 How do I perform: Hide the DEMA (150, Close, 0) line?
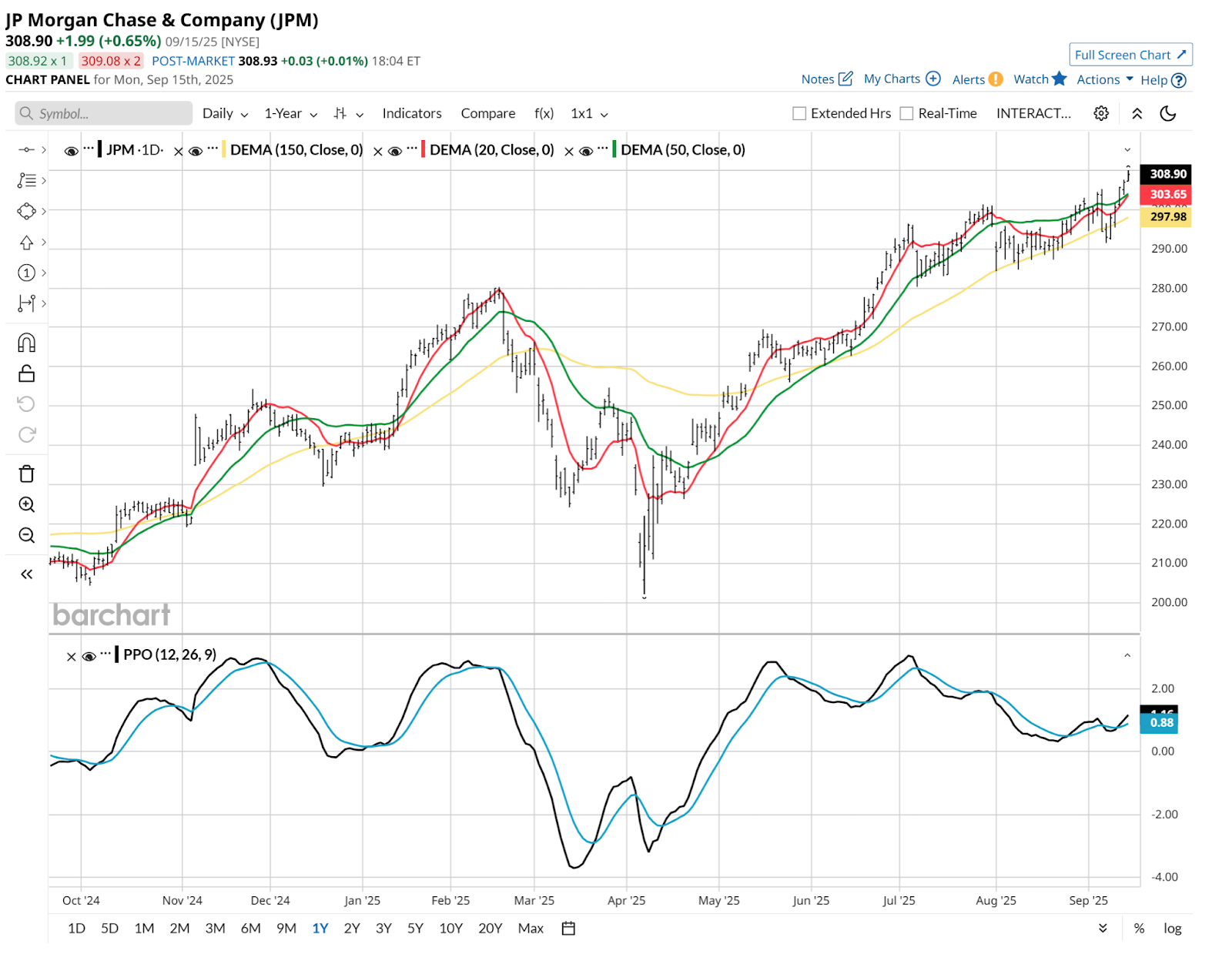[x=196, y=151]
